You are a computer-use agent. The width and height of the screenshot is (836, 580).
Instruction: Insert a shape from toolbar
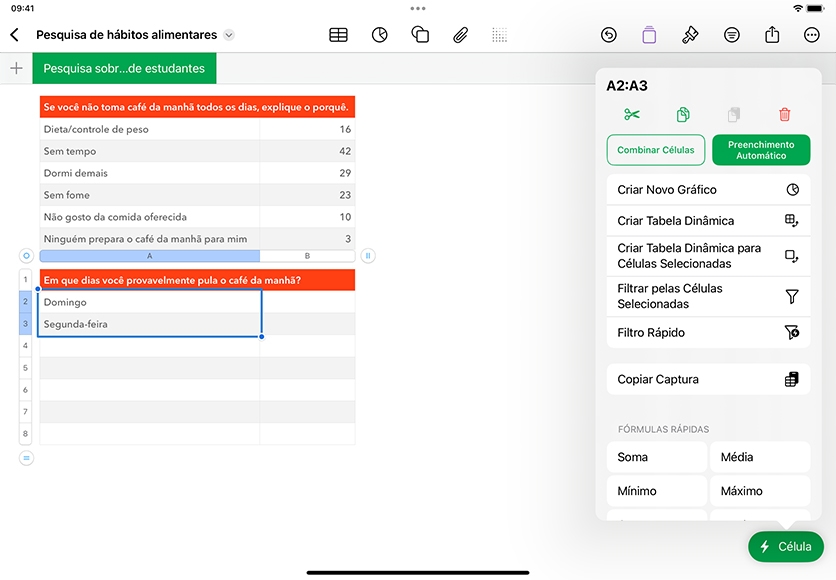pyautogui.click(x=420, y=35)
